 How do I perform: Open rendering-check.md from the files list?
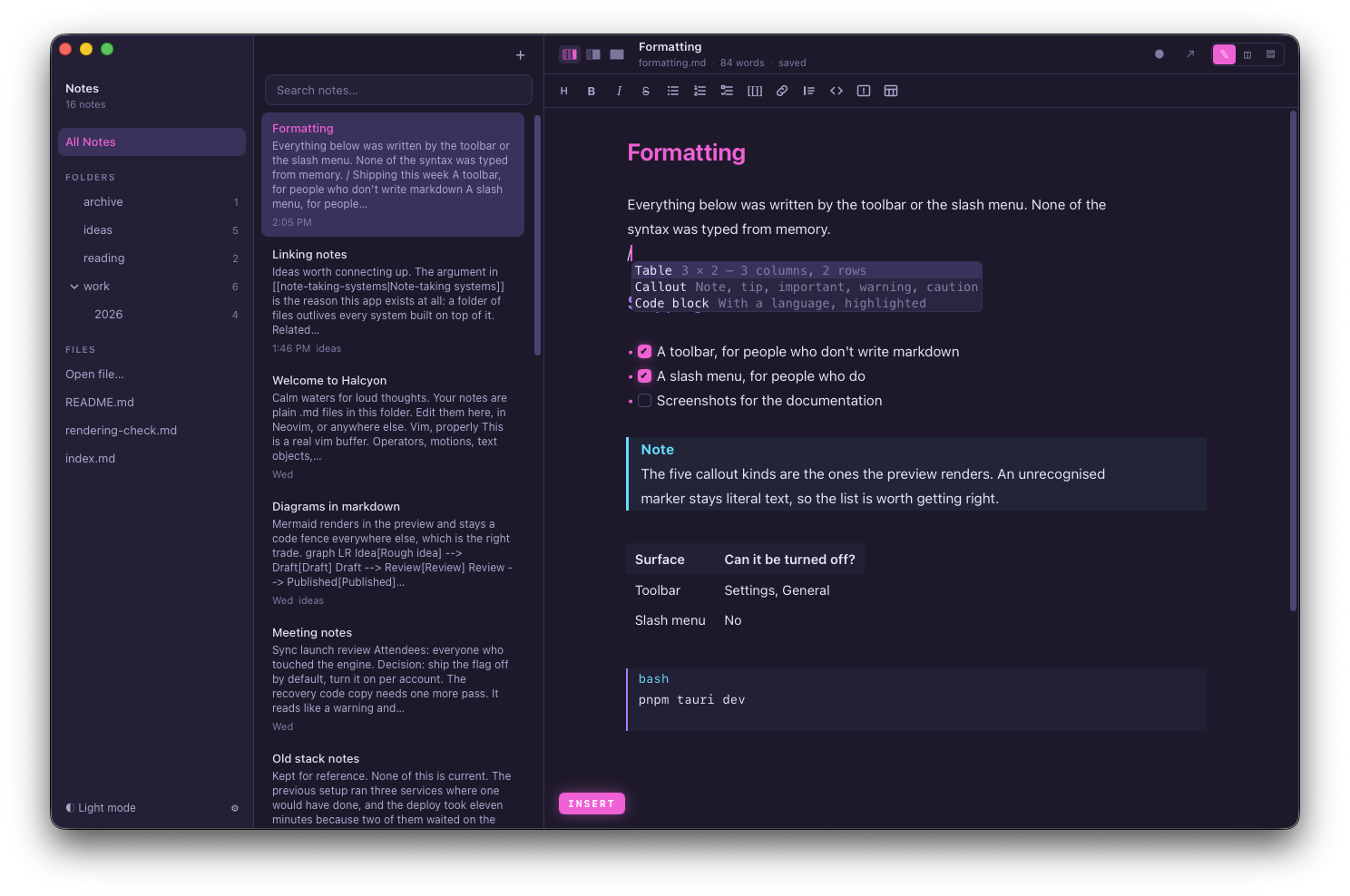[121, 431]
